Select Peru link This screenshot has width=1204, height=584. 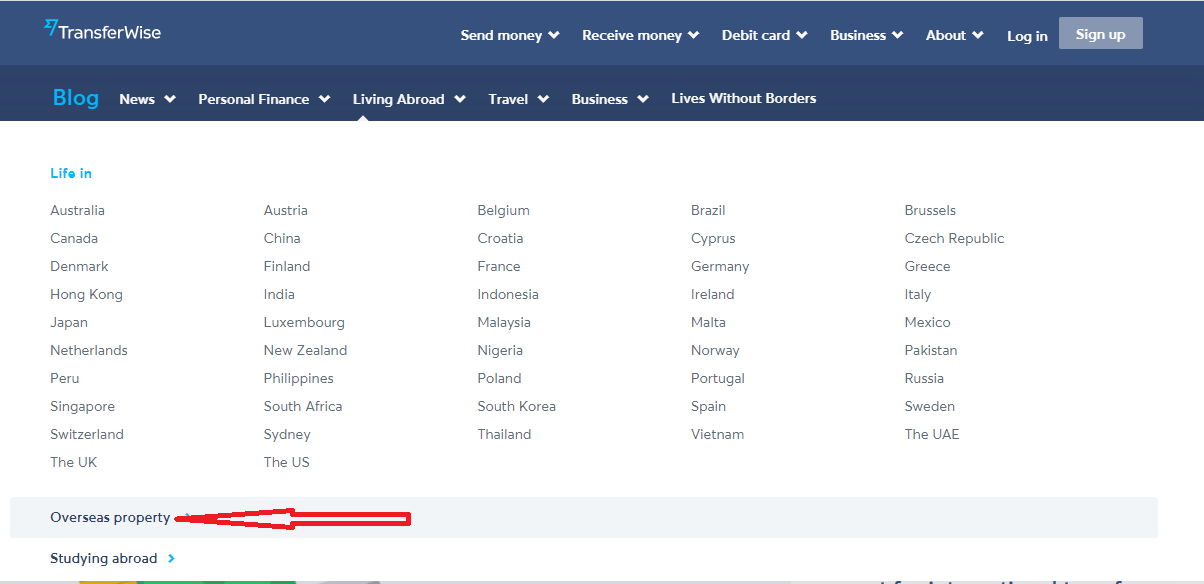[x=64, y=378]
